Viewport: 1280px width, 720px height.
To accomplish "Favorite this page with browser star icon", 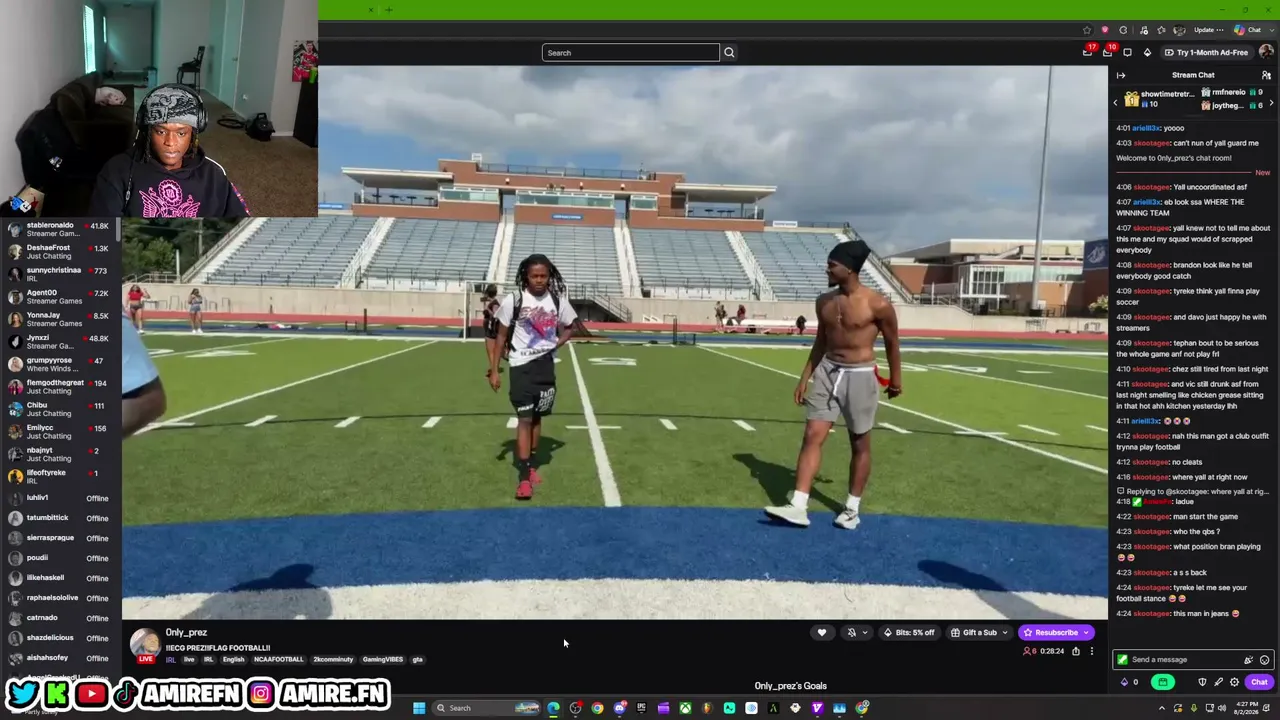I will coord(1087,30).
